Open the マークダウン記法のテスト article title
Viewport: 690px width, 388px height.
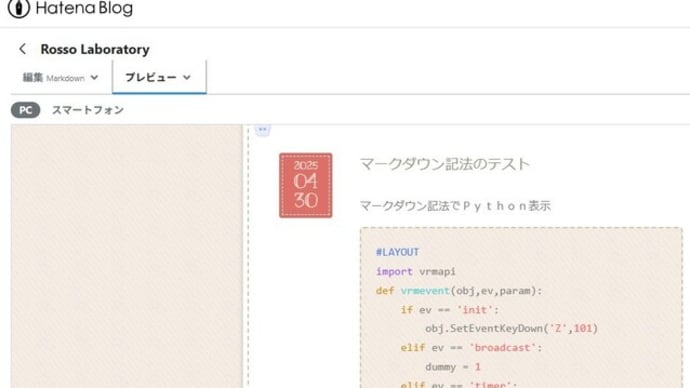pos(445,164)
